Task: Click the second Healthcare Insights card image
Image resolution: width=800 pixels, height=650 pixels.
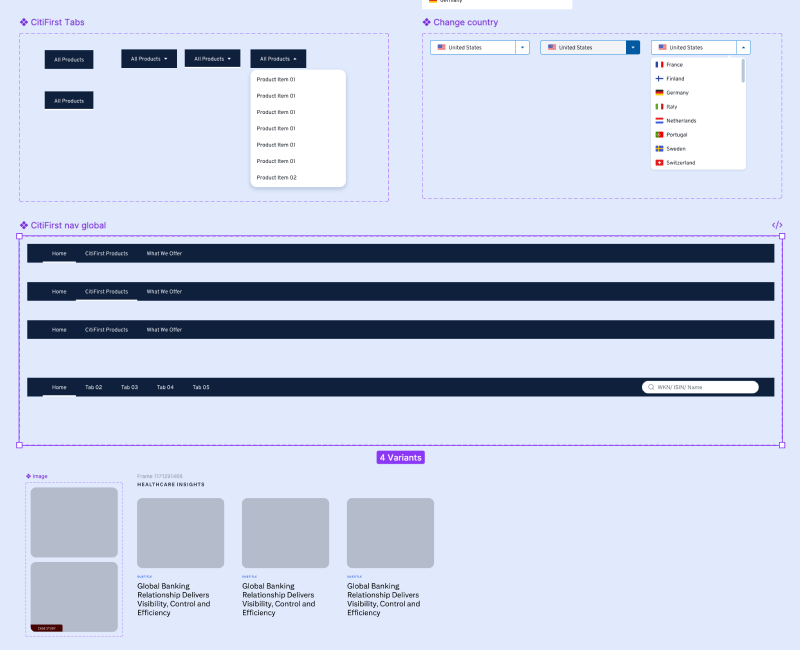Action: coord(285,533)
